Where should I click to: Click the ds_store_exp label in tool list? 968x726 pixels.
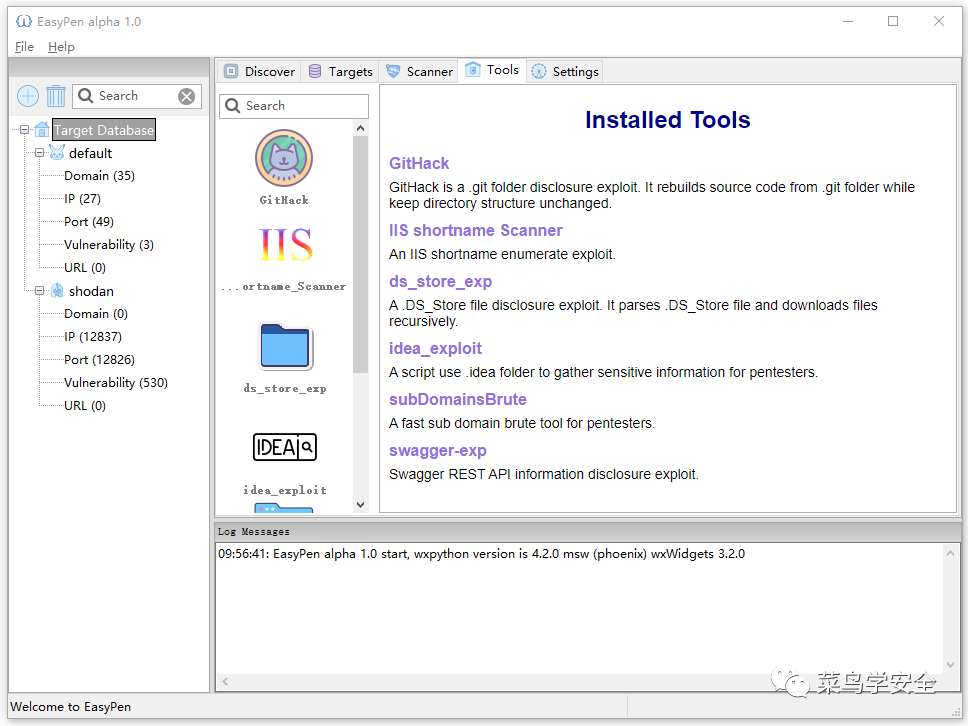tap(285, 389)
